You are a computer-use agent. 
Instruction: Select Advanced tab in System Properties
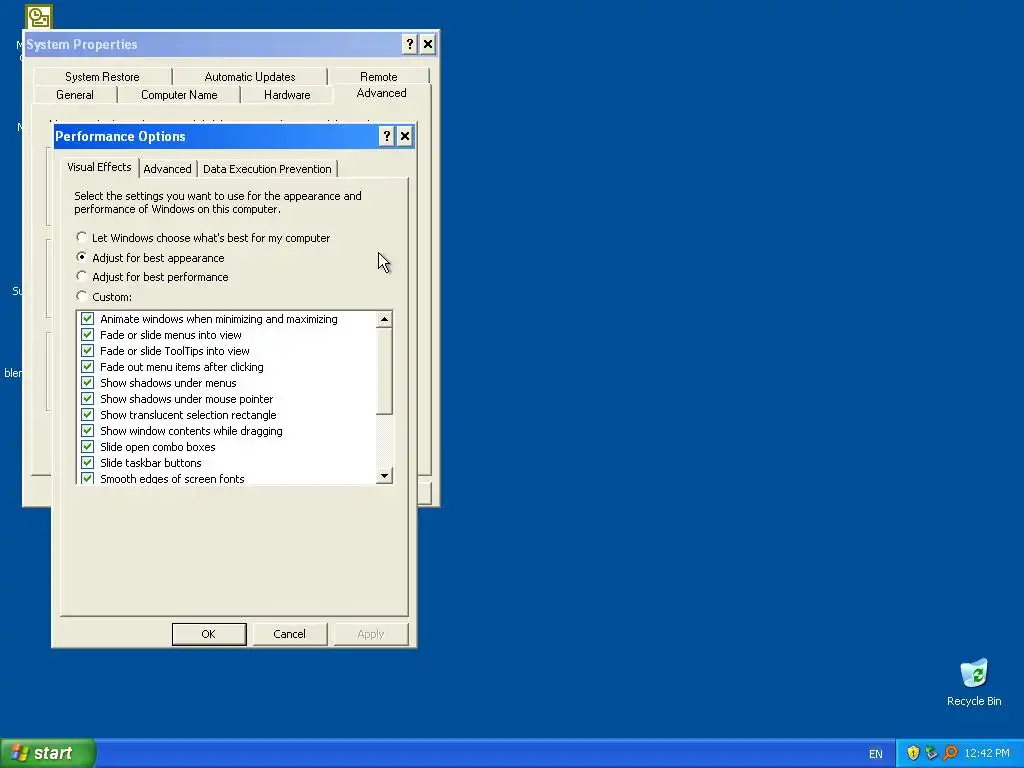[x=381, y=93]
